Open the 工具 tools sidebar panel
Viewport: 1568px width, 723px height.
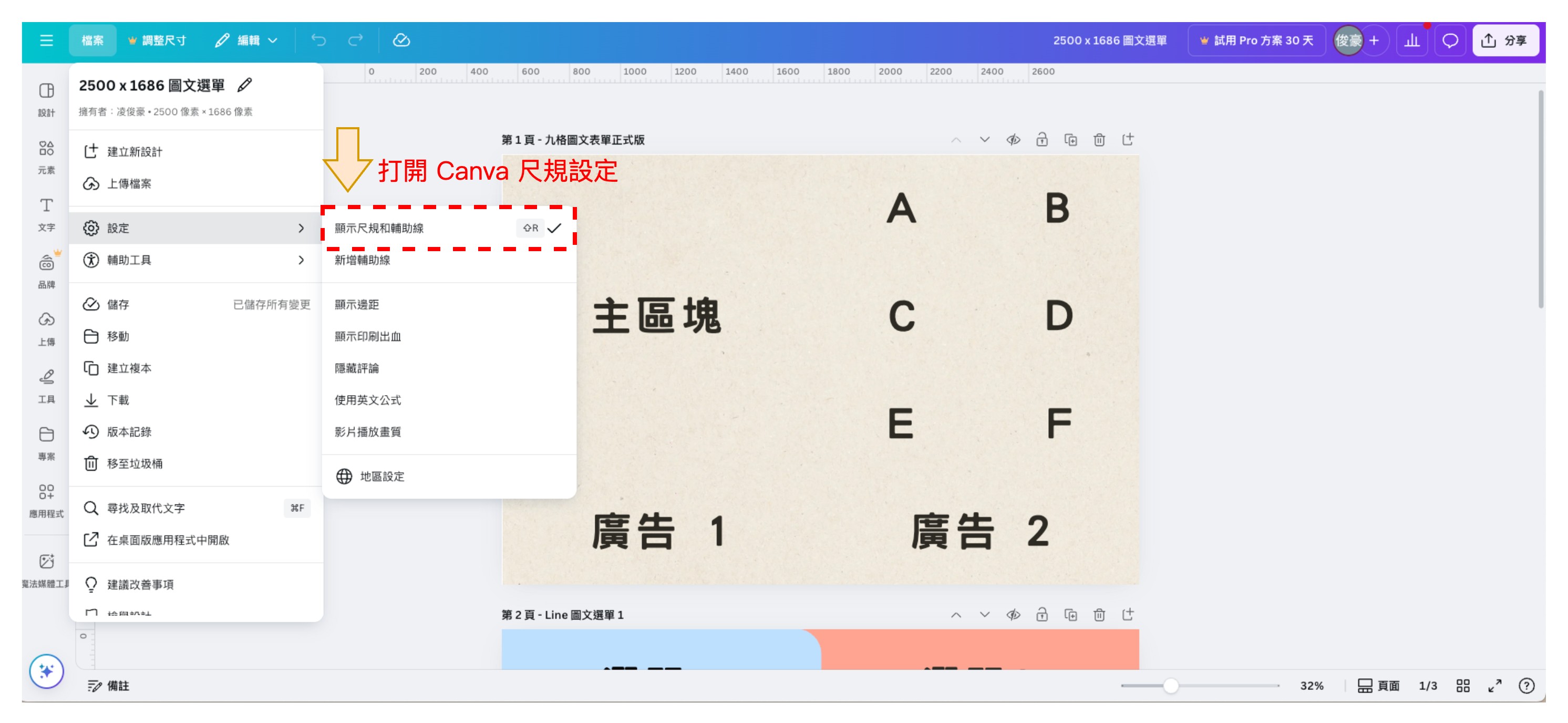(46, 386)
